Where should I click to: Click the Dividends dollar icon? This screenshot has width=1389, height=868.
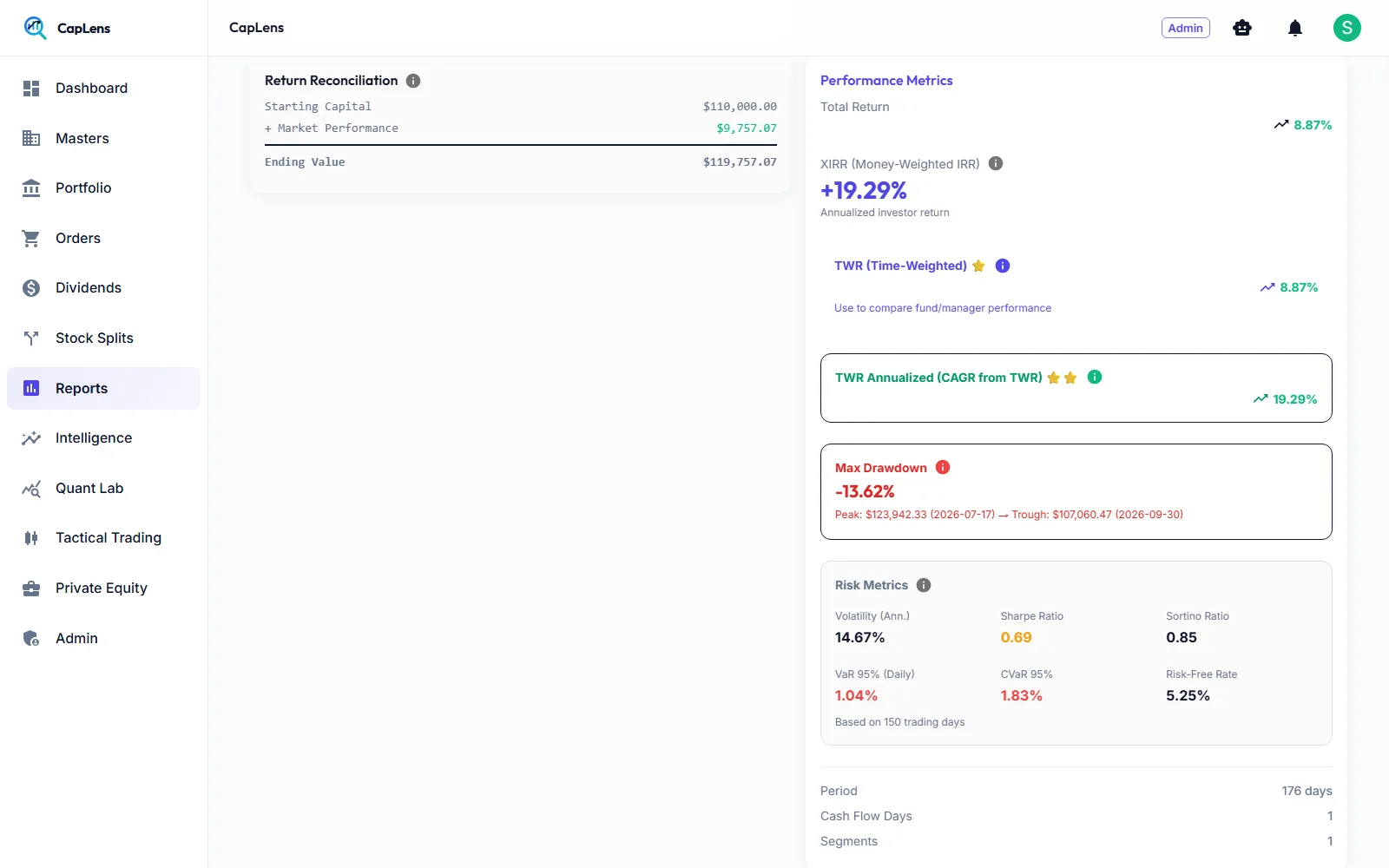31,288
